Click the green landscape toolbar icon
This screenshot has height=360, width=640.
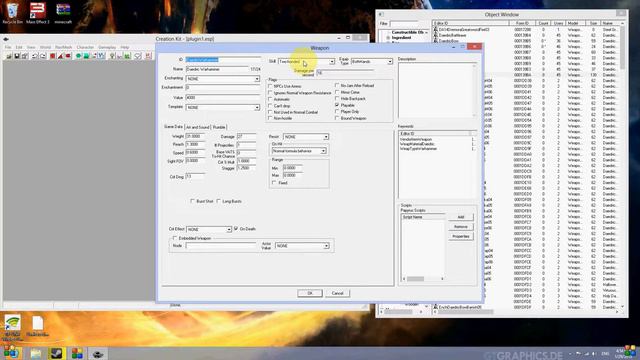coord(127,56)
